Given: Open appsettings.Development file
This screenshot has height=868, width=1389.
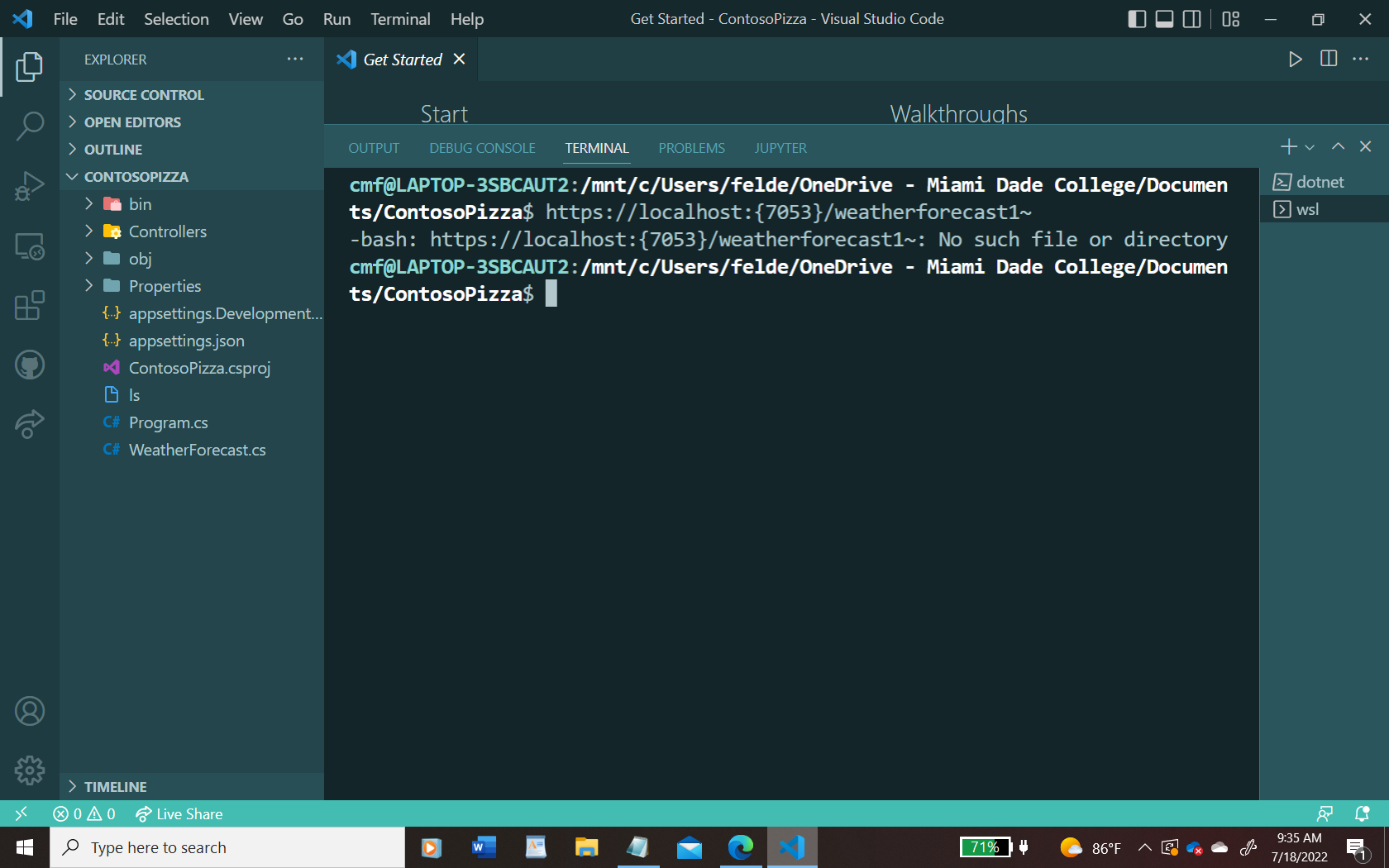Looking at the screenshot, I should pyautogui.click(x=192, y=313).
